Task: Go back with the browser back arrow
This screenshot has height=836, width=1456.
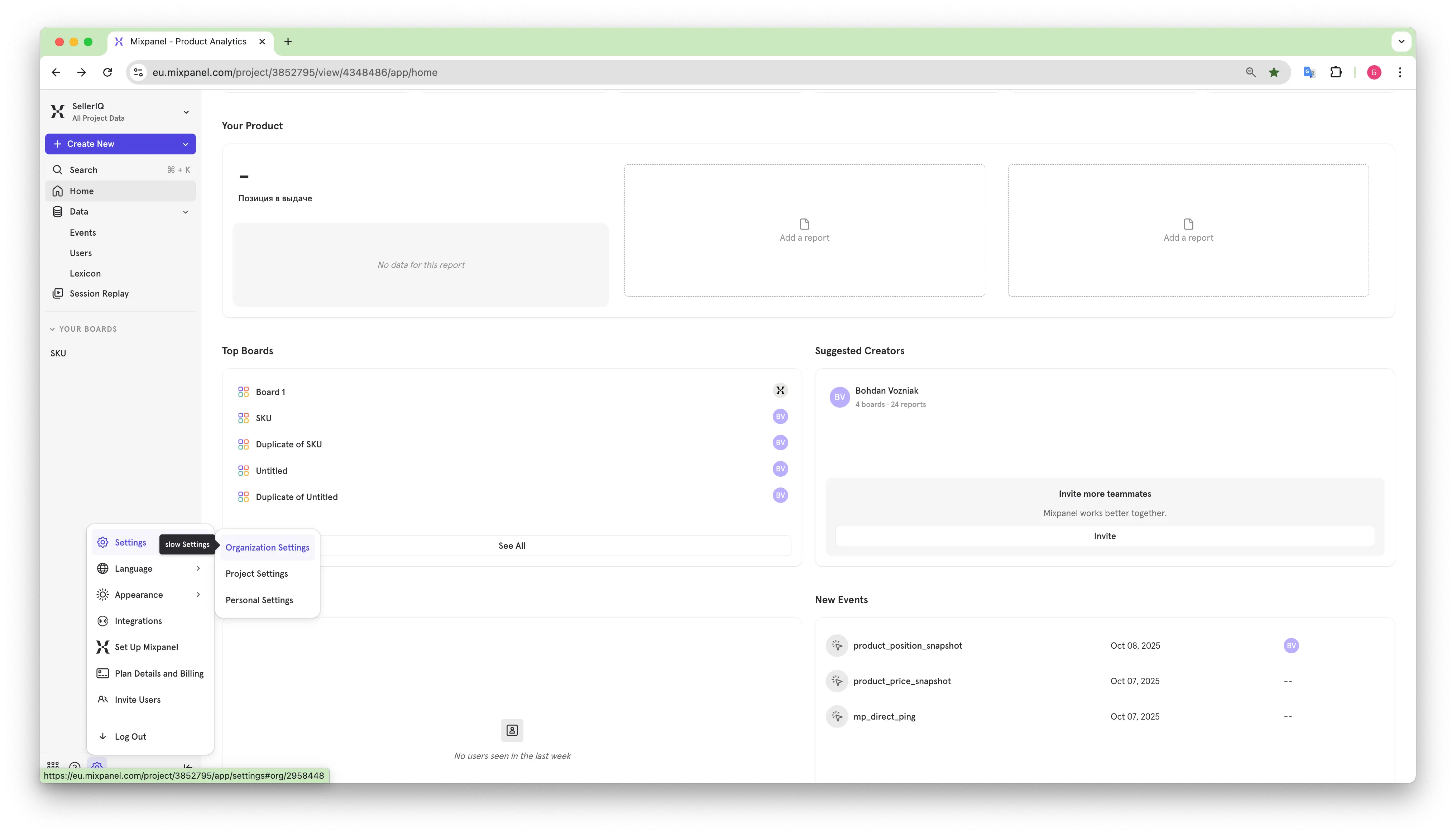Action: pyautogui.click(x=56, y=72)
